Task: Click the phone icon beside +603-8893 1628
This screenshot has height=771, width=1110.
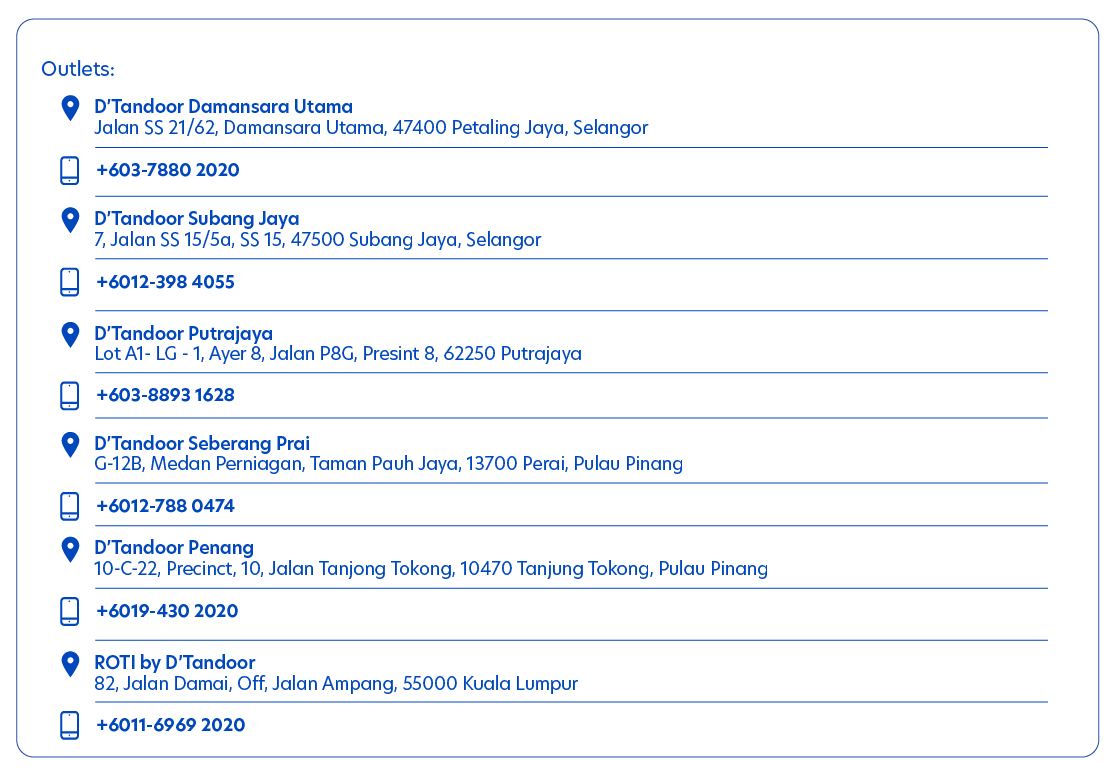Action: tap(69, 396)
